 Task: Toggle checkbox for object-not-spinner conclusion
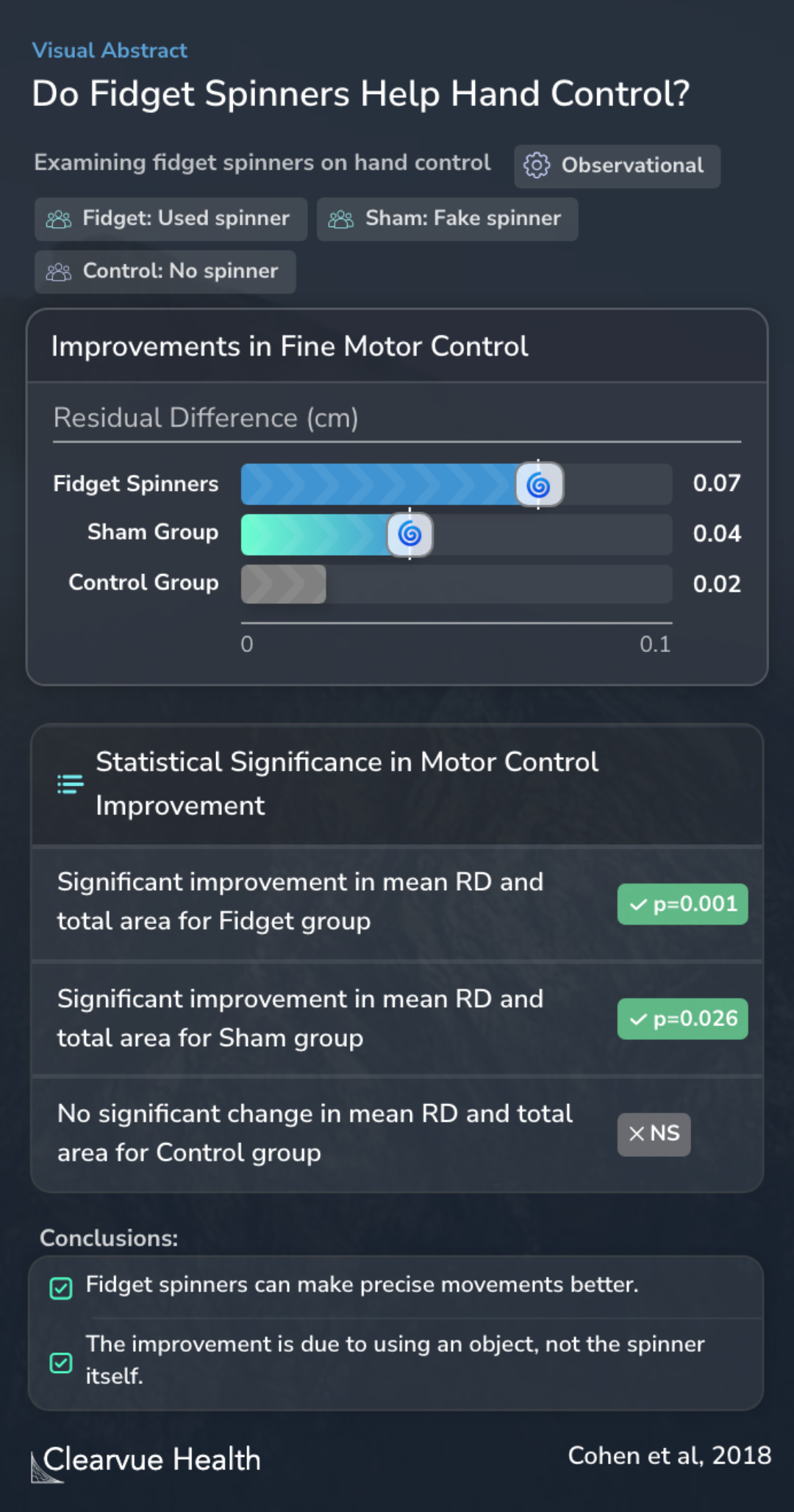coord(61,1363)
